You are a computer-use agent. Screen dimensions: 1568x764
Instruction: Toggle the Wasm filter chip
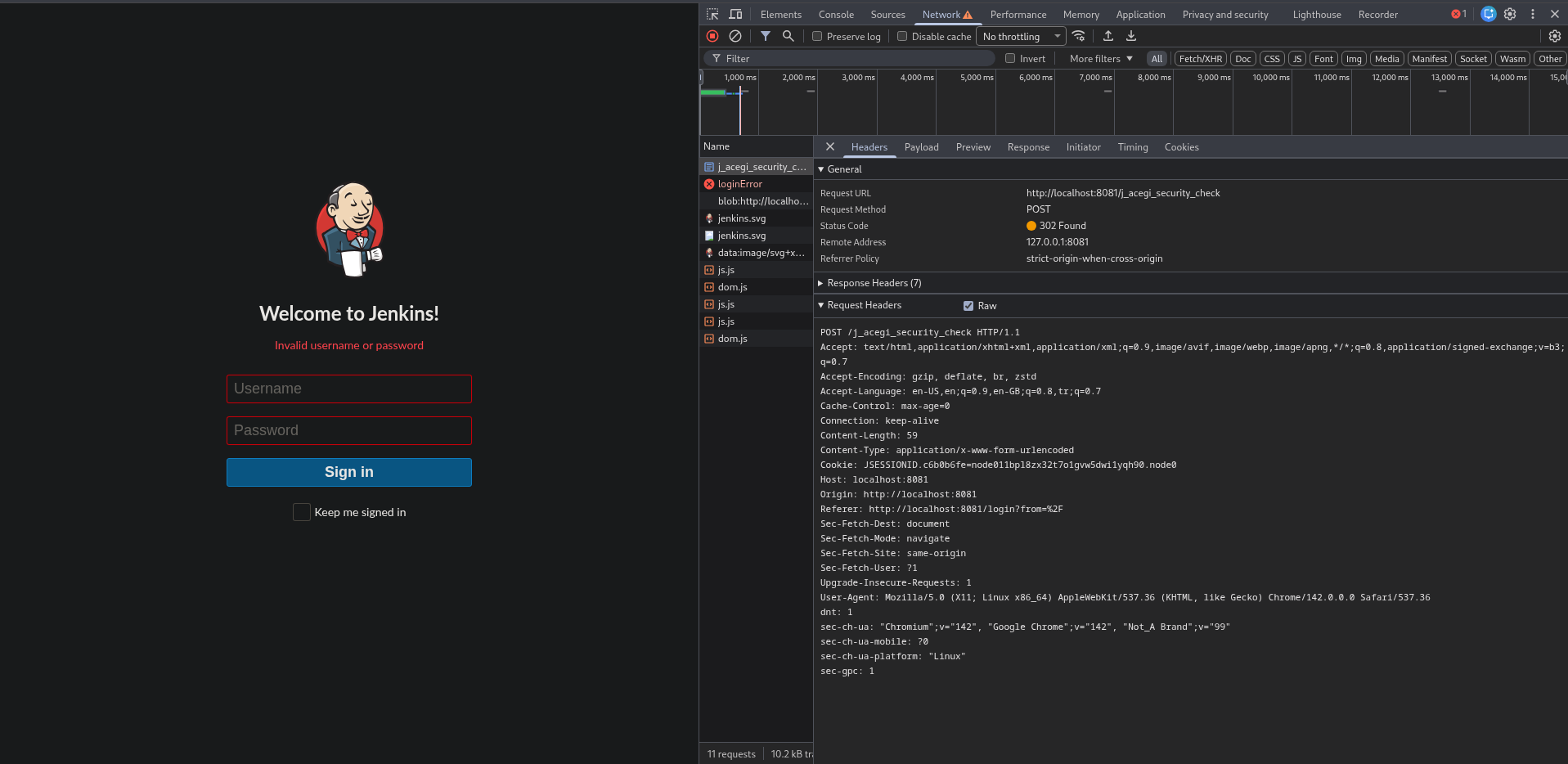[x=1513, y=59]
